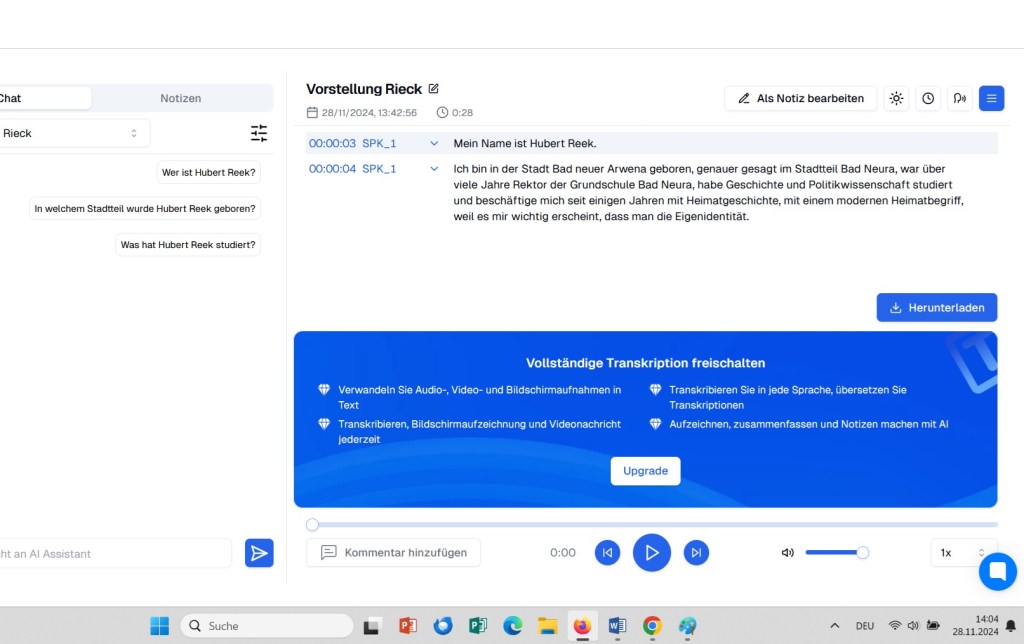Click suggested question 'Wer ist Hubert Reek?'
This screenshot has height=644, width=1024.
pyautogui.click(x=208, y=172)
